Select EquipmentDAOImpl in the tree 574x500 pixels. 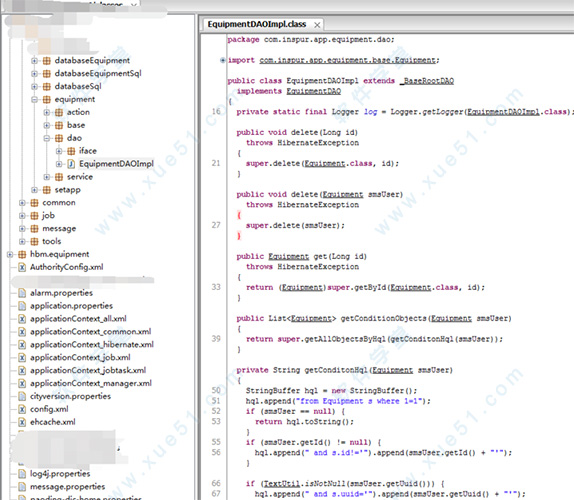tap(116, 164)
